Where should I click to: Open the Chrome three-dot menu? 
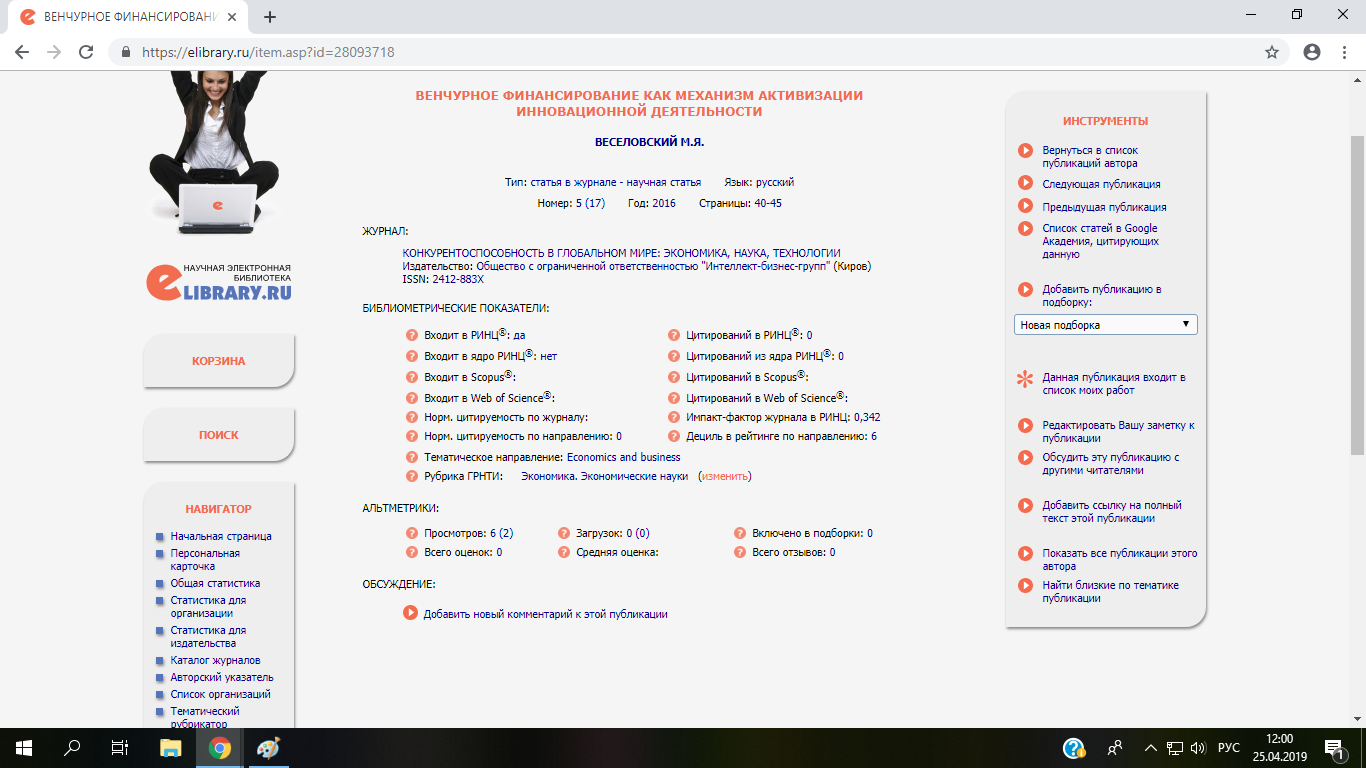coord(1345,52)
